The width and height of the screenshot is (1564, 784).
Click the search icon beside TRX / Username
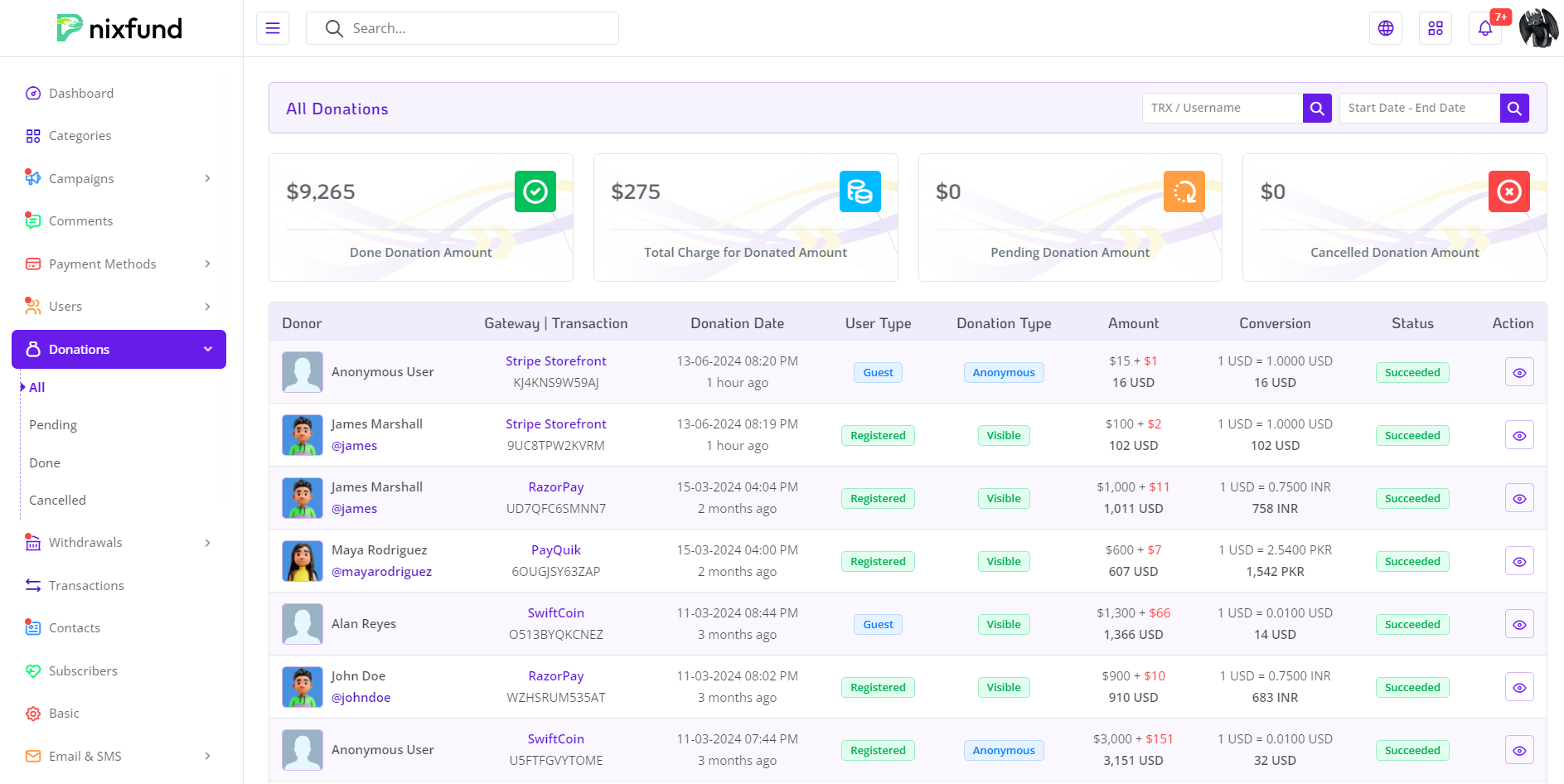pos(1316,108)
